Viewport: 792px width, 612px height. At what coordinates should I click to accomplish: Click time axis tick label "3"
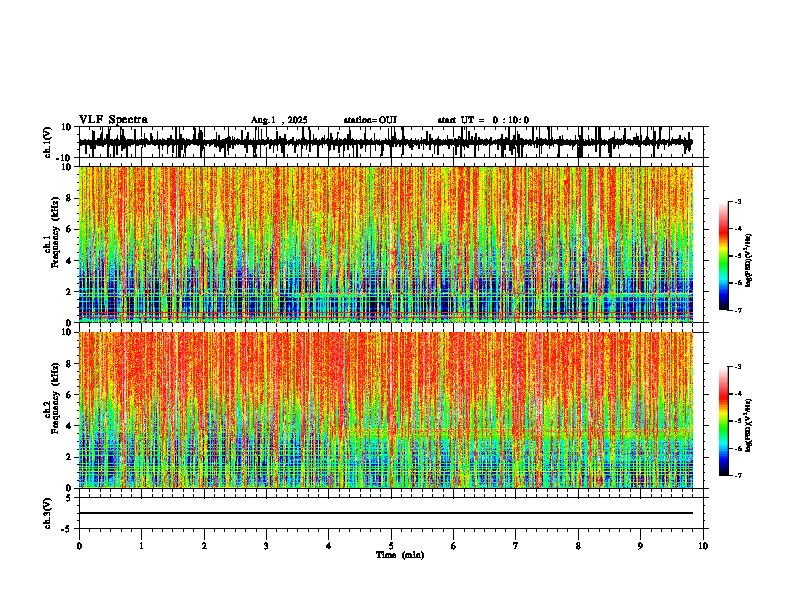266,546
